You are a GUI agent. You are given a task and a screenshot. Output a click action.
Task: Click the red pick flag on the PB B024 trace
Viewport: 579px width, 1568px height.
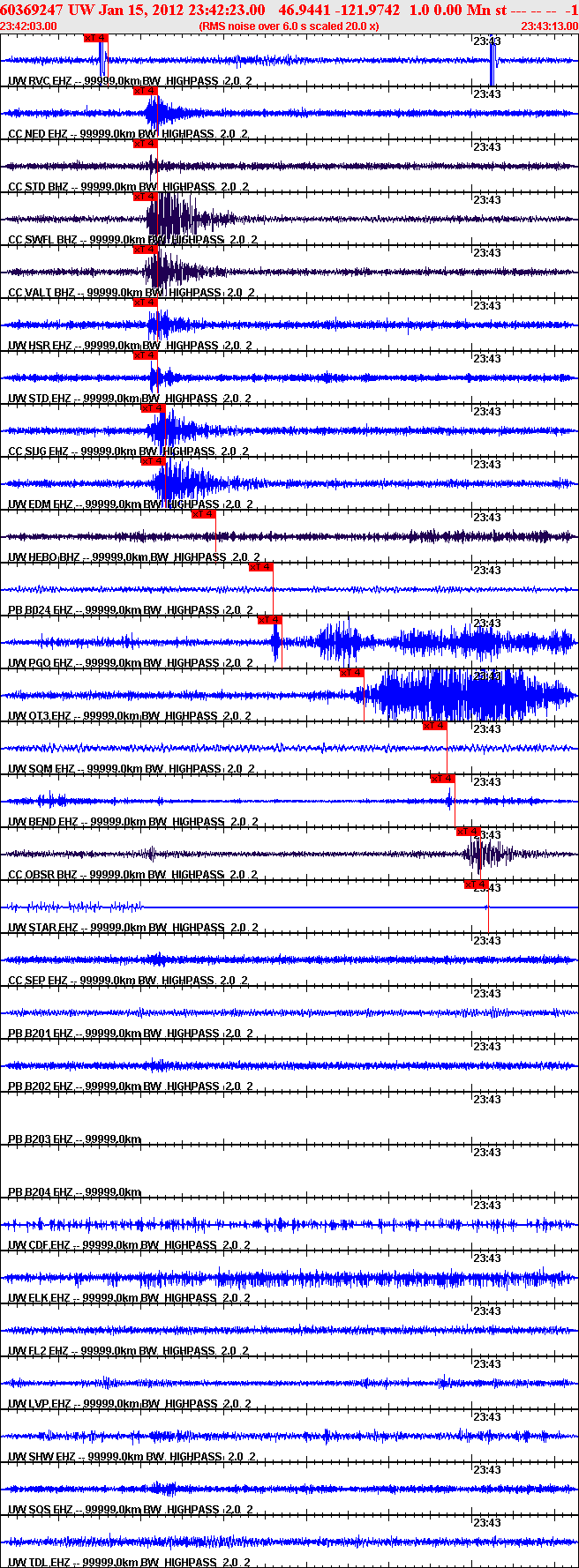(x=261, y=567)
